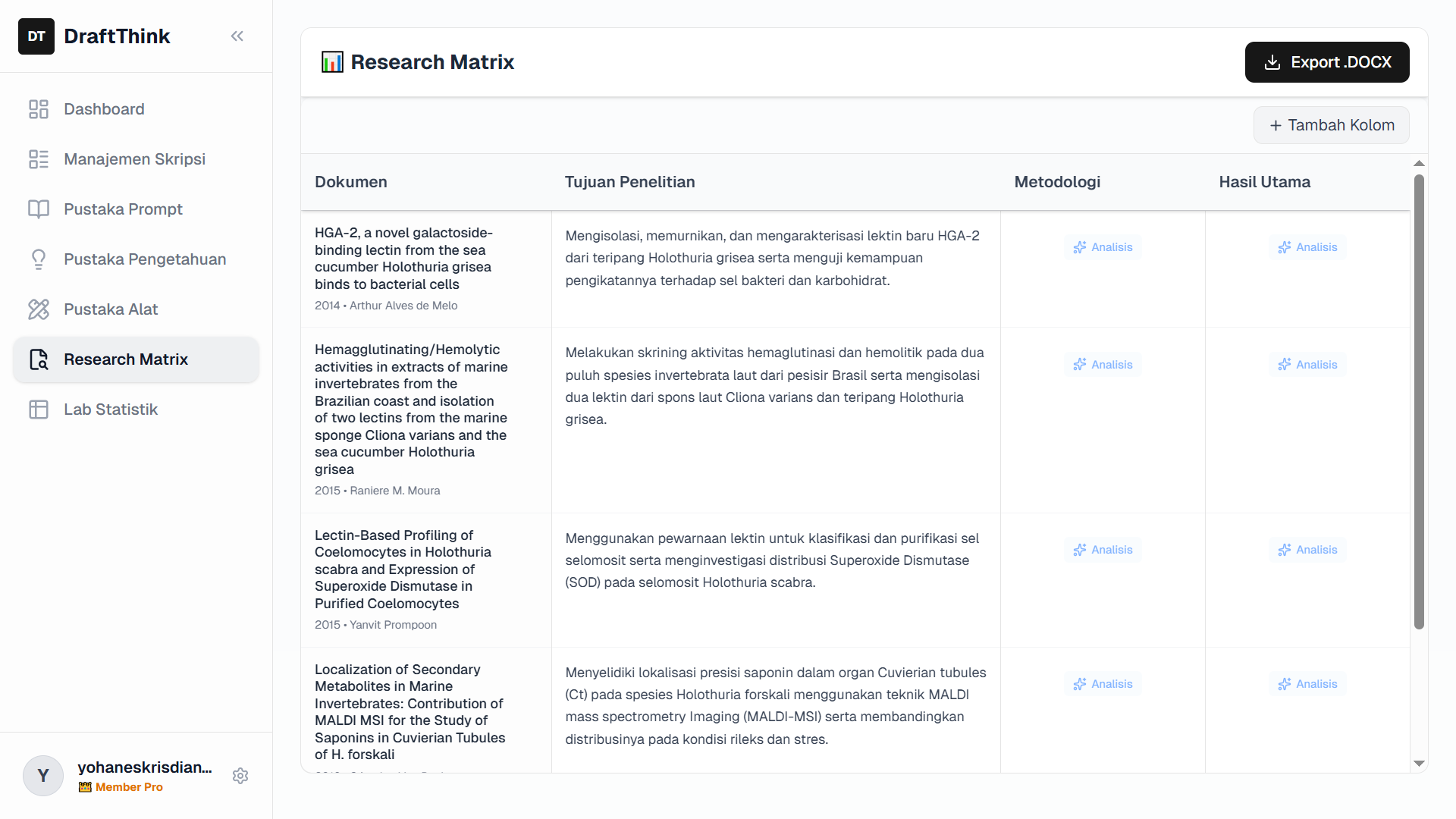Analyze Metodologi for Lectin-Based Profiling row
The width and height of the screenshot is (1456, 819).
[1103, 550]
